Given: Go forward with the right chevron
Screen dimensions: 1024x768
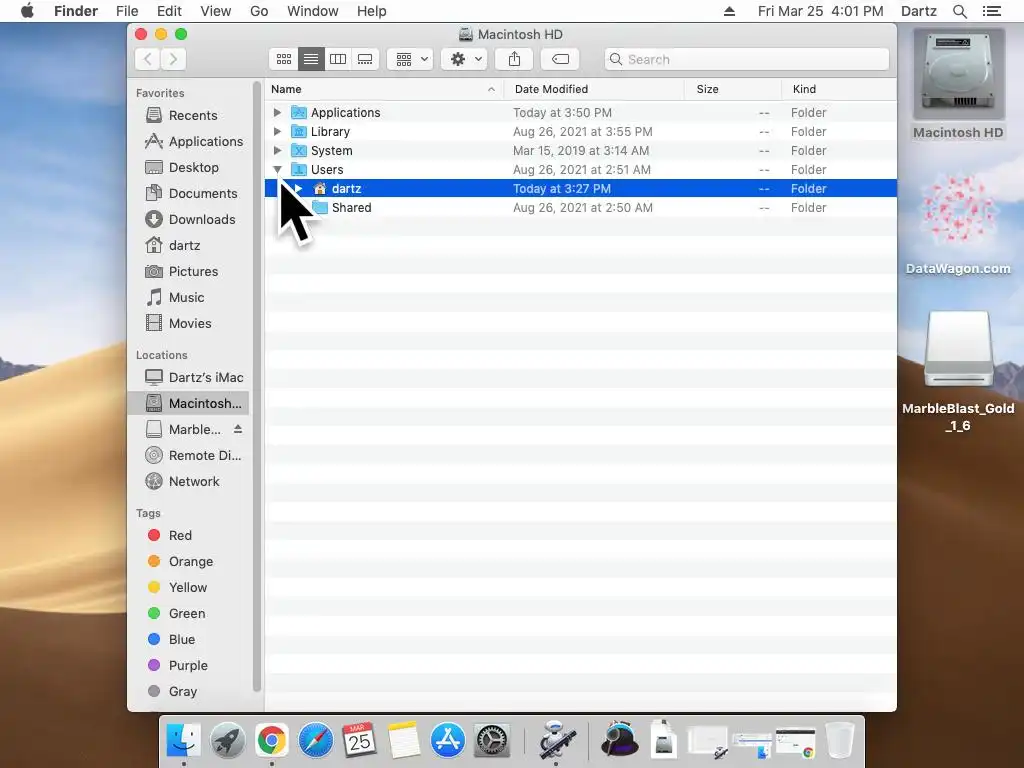Looking at the screenshot, I should click(x=173, y=59).
